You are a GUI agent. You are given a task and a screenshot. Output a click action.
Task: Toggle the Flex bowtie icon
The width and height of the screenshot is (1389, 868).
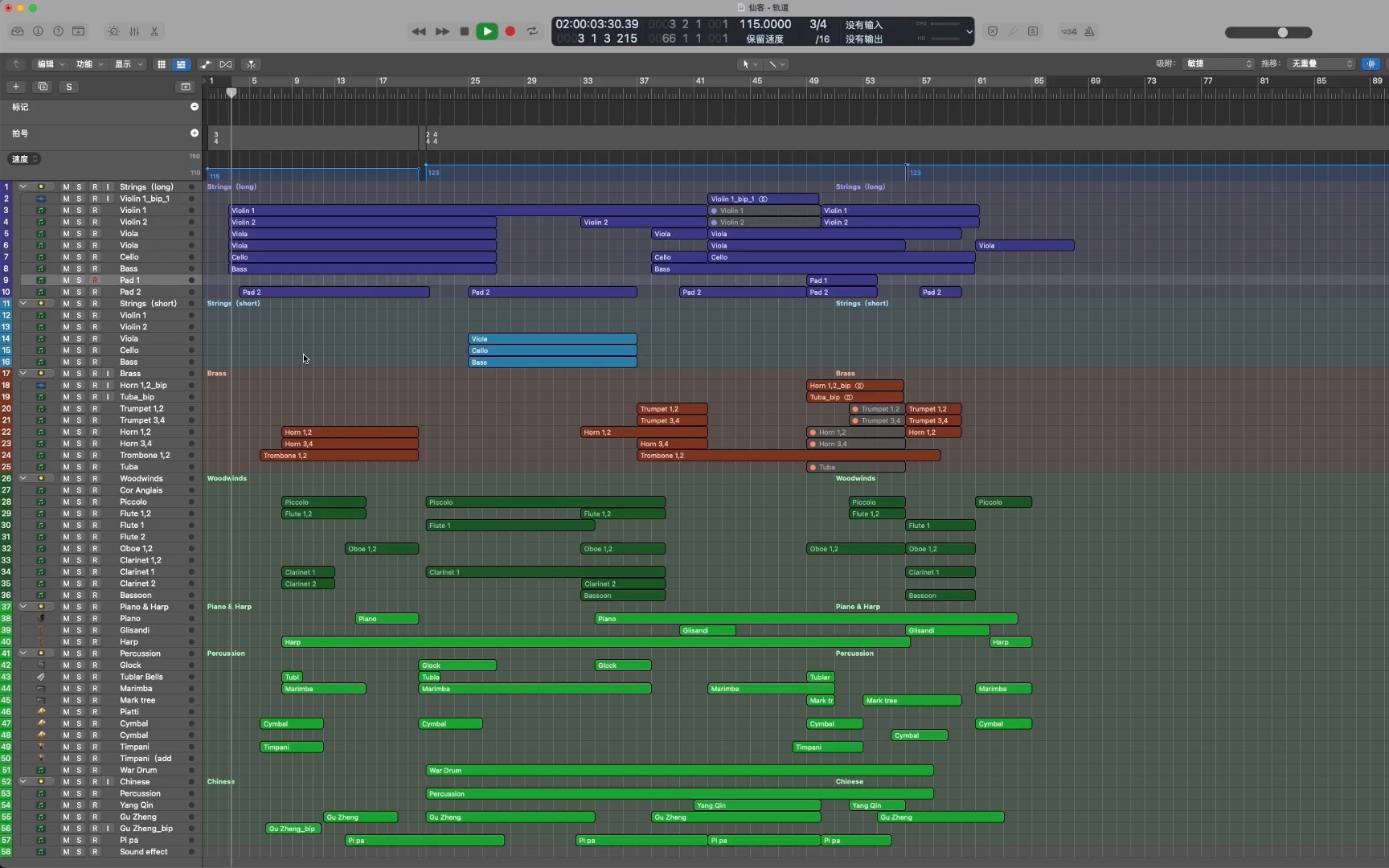226,64
